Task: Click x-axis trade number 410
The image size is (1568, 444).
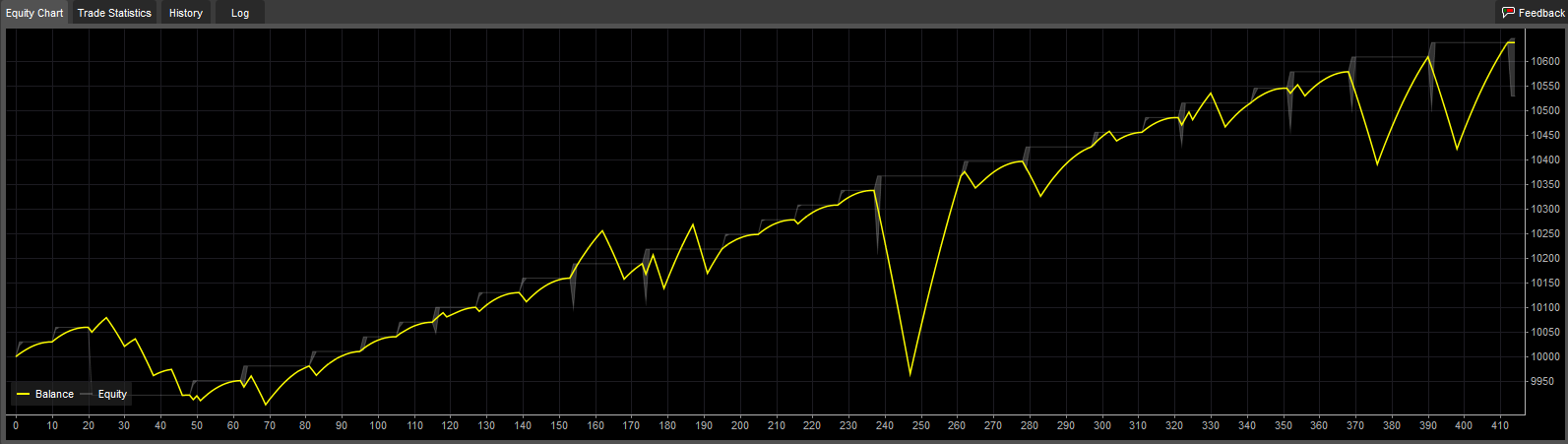Action: tap(1500, 425)
